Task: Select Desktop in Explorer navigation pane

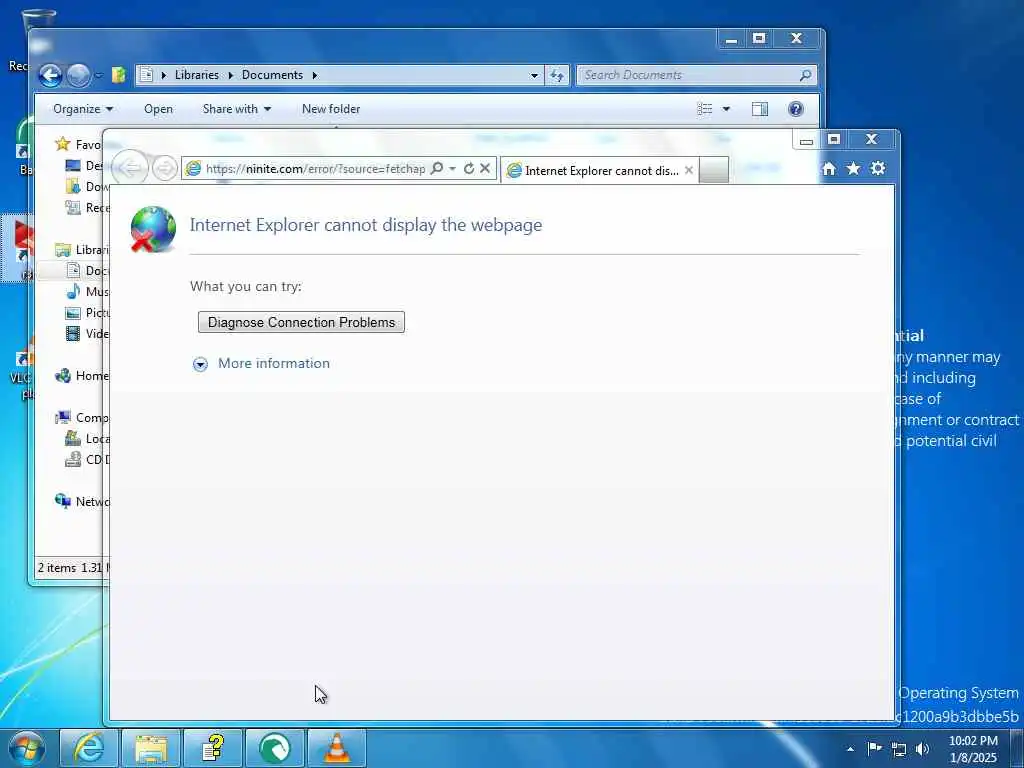Action: coord(86,165)
